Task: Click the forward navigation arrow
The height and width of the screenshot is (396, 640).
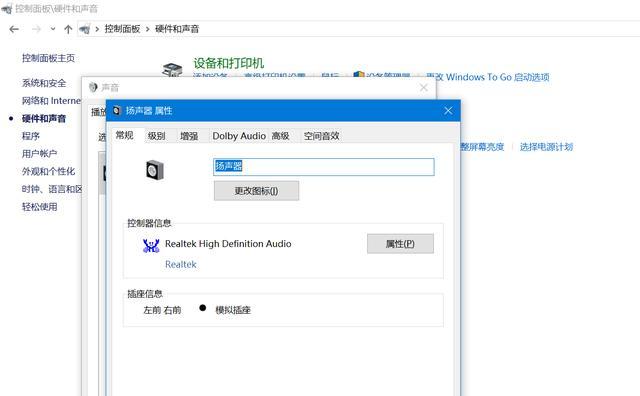Action: coord(36,29)
